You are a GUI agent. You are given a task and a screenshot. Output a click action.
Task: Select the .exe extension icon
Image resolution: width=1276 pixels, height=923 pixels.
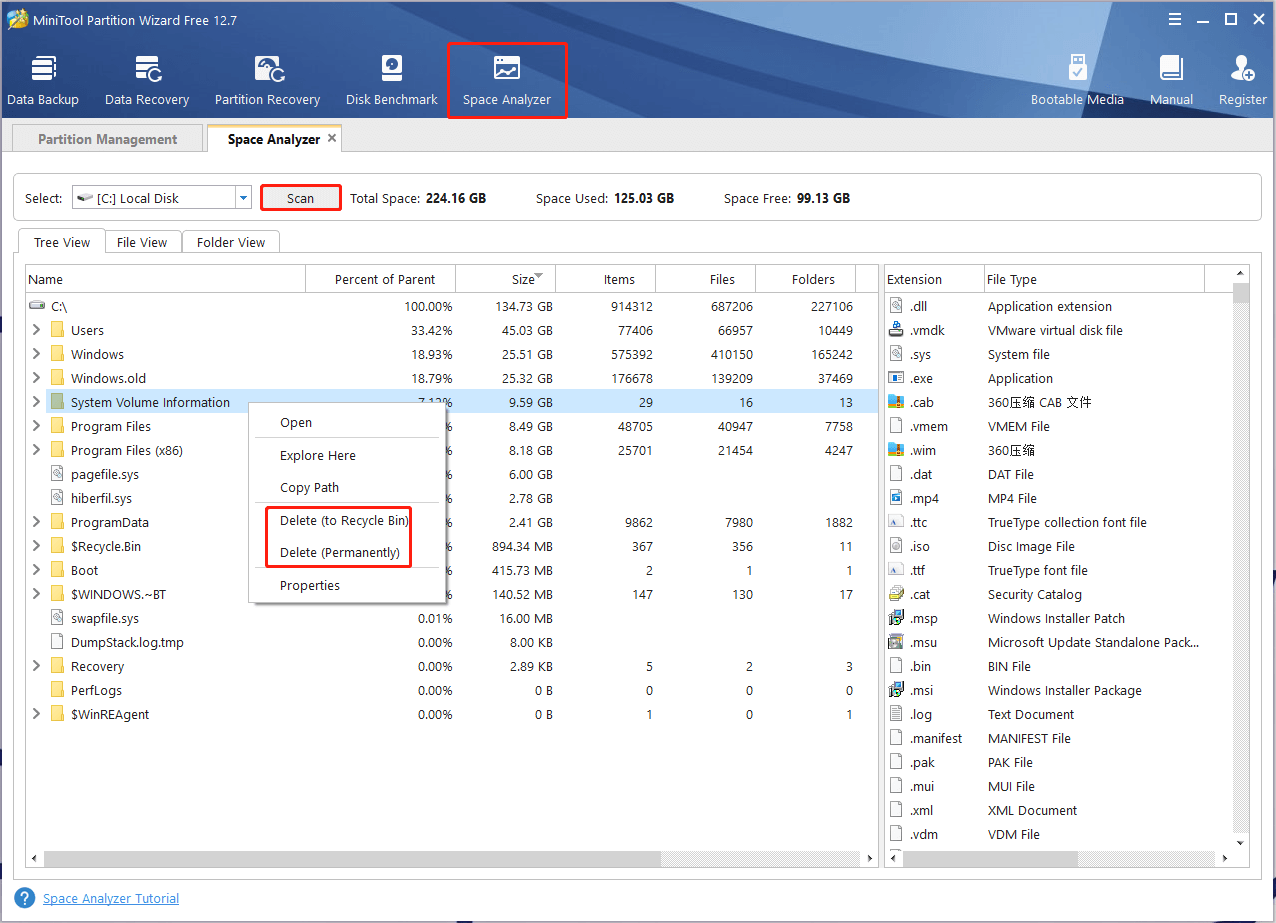pos(895,378)
